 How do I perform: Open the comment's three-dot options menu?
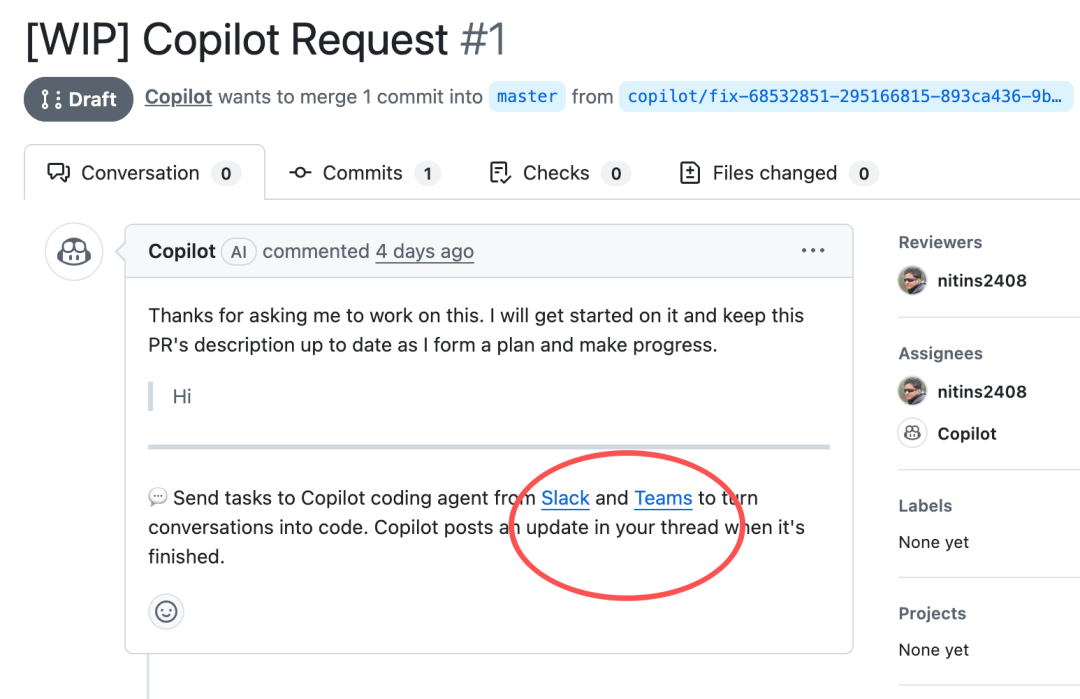(813, 251)
